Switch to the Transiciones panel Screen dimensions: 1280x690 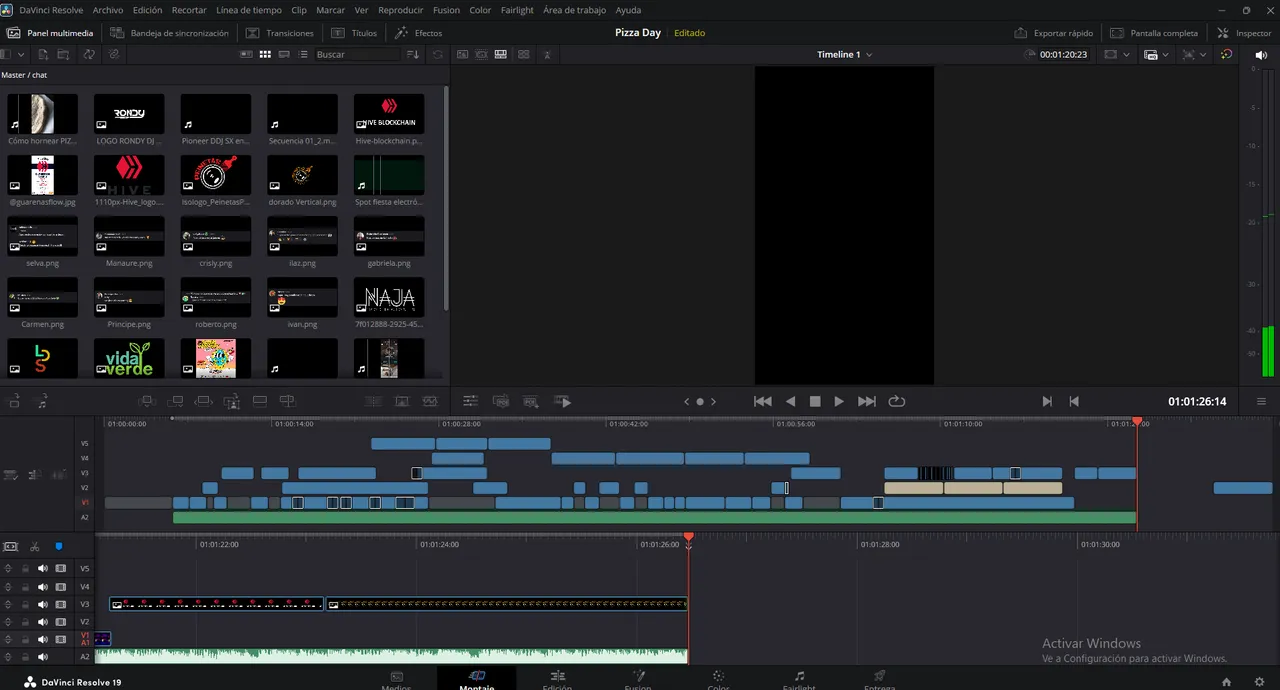point(279,33)
